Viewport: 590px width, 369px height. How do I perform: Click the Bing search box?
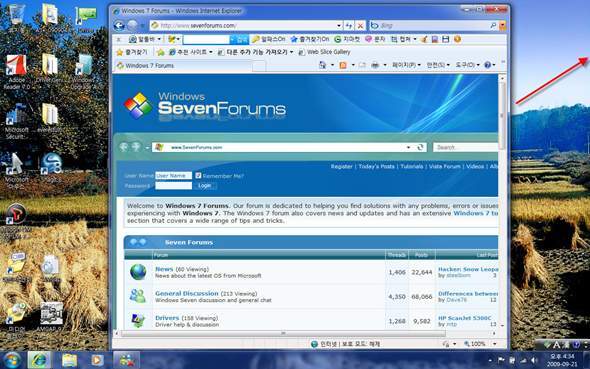coord(433,25)
